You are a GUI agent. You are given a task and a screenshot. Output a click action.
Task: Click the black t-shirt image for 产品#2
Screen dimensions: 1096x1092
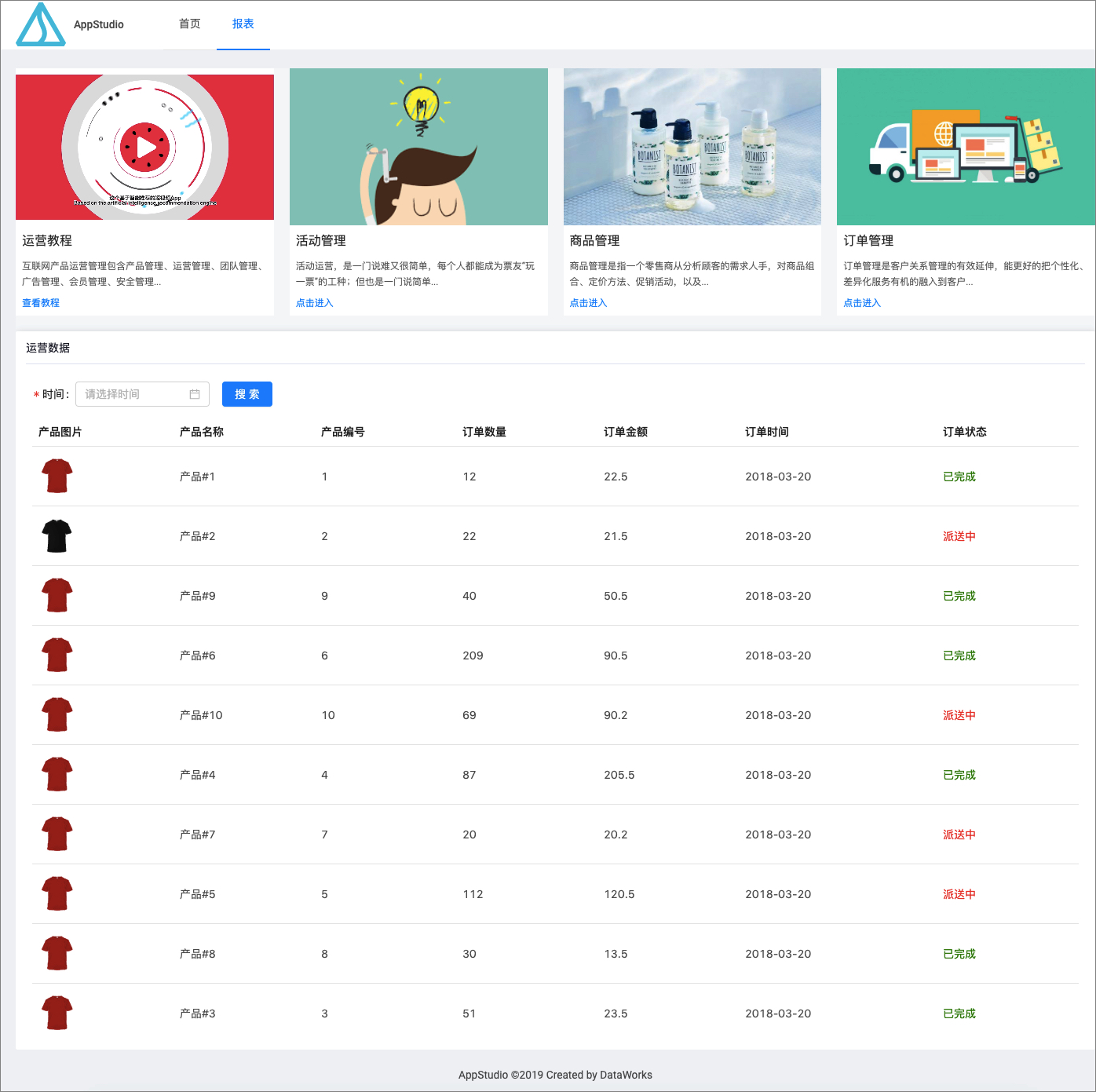coord(57,536)
